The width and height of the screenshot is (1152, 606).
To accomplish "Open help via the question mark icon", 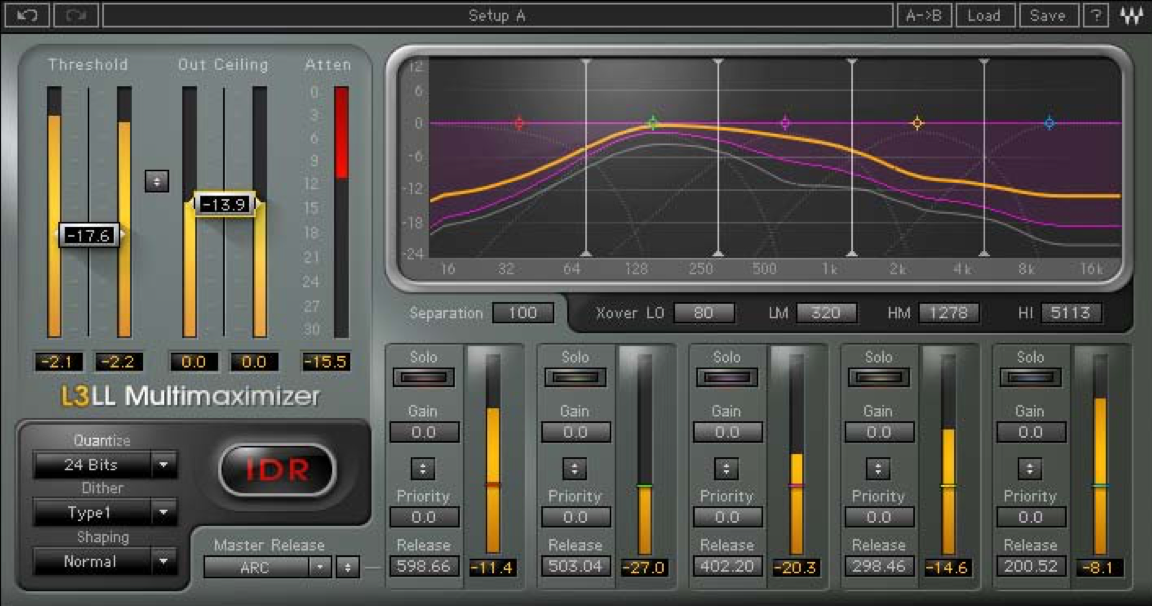I will click(1096, 14).
